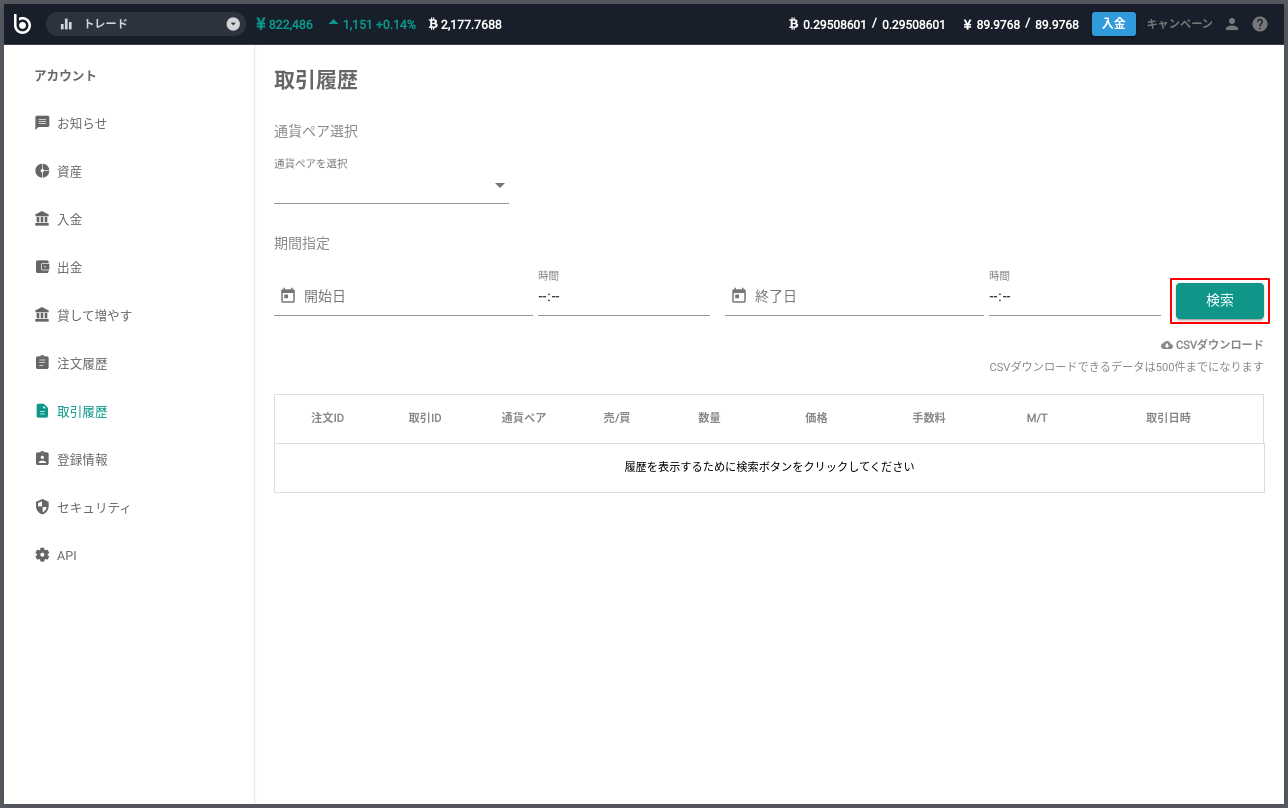
Task: Click the 終了日 calendar icon
Action: [x=739, y=296]
